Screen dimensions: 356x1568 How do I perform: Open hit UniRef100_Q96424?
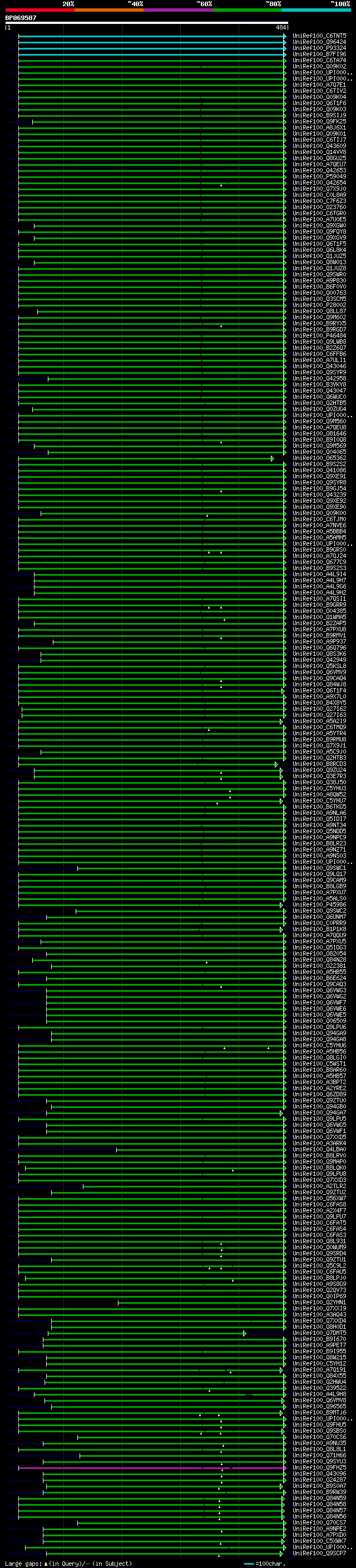pyautogui.click(x=319, y=42)
